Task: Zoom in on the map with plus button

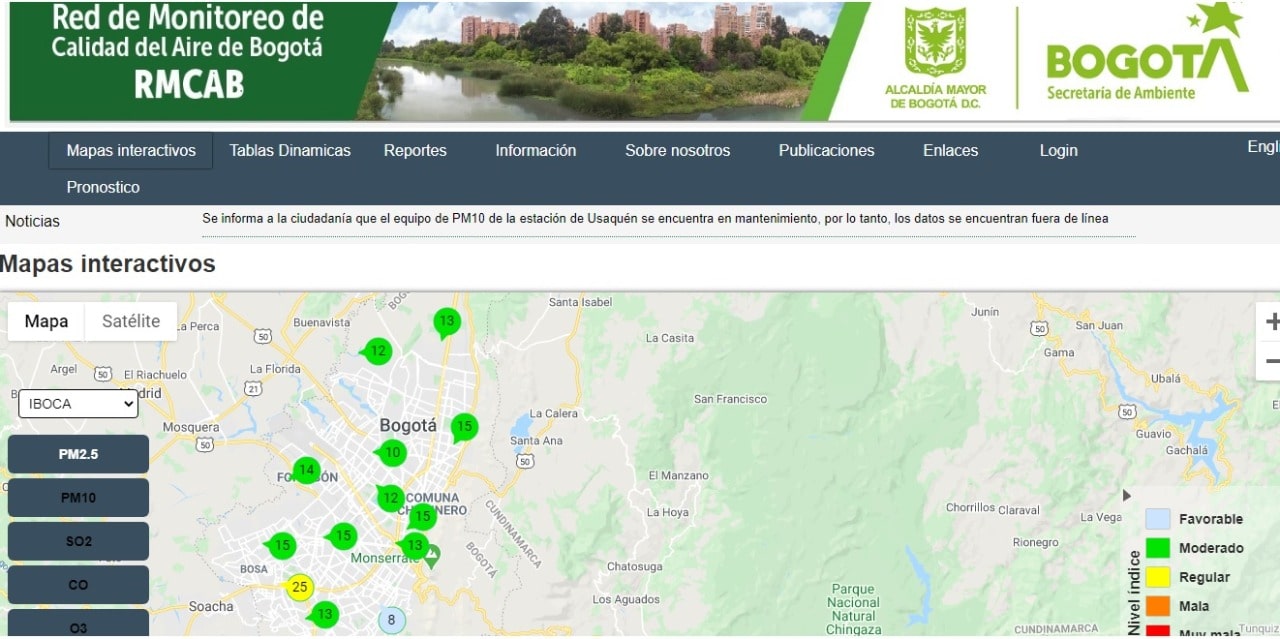Action: tap(1271, 322)
